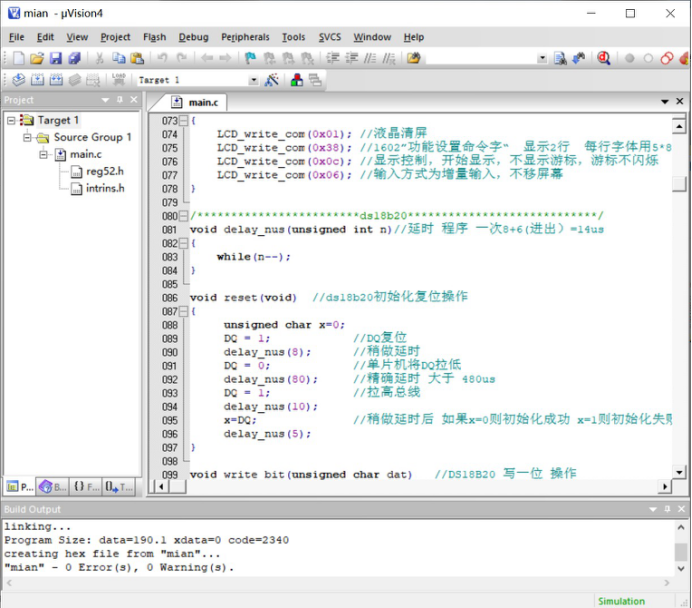Collapse the main.c tree node
692x608 pixels.
(44, 154)
